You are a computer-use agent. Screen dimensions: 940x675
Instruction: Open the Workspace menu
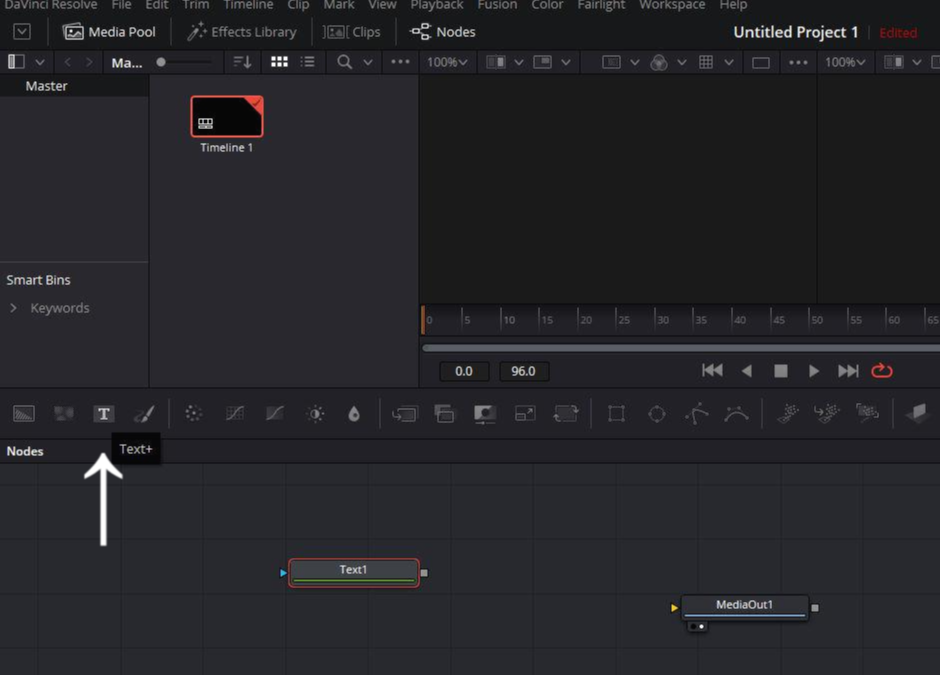click(x=672, y=5)
